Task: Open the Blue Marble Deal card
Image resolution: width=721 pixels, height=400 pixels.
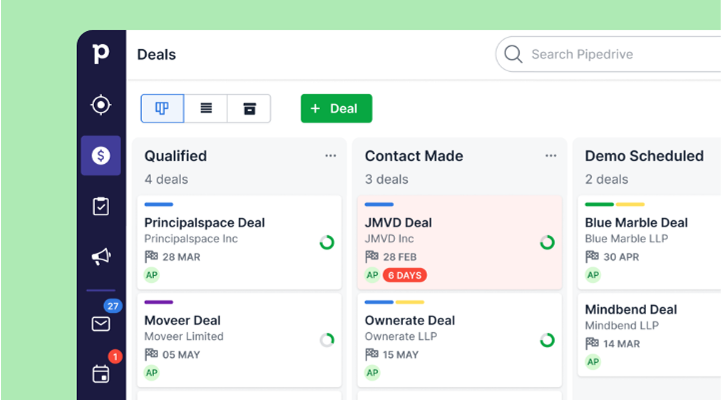Action: pyautogui.click(x=649, y=242)
